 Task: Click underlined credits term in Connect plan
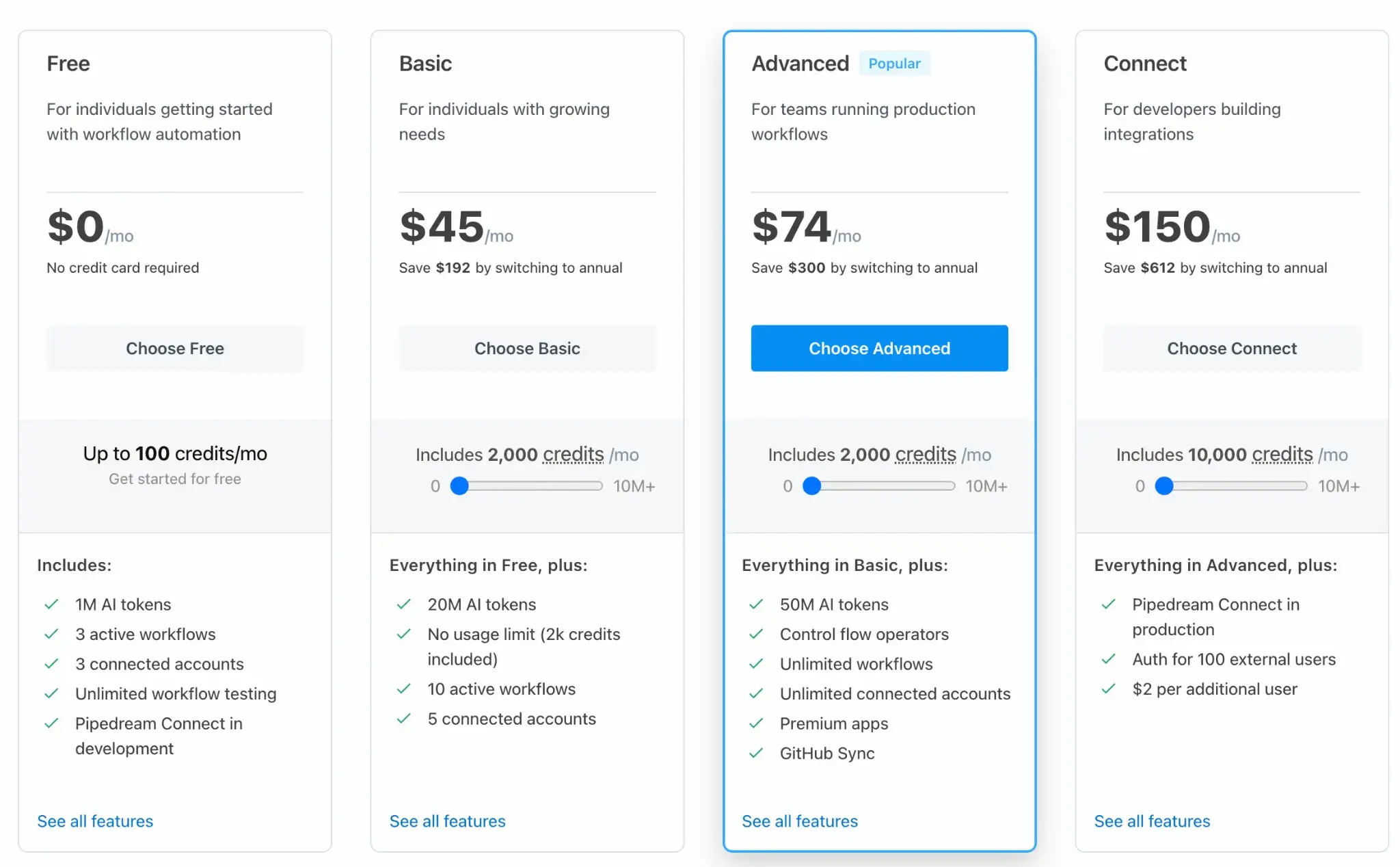(1282, 455)
